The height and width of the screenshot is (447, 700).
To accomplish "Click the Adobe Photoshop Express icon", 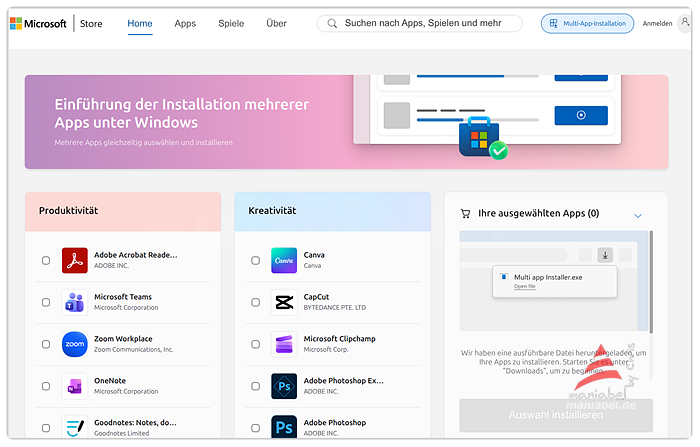I will pyautogui.click(x=284, y=386).
